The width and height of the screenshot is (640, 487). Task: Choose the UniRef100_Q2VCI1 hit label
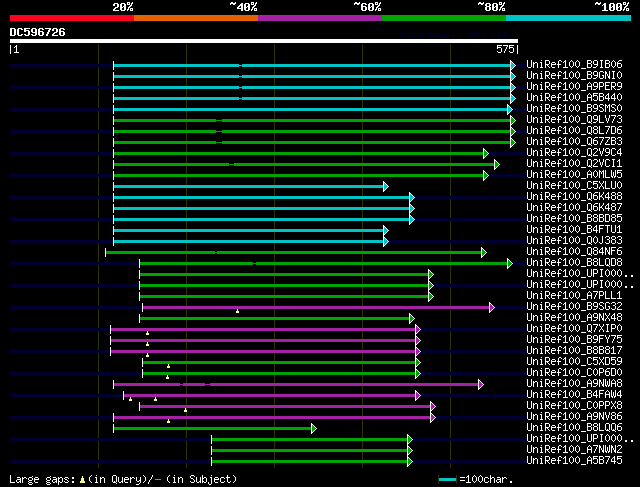[x=574, y=164]
